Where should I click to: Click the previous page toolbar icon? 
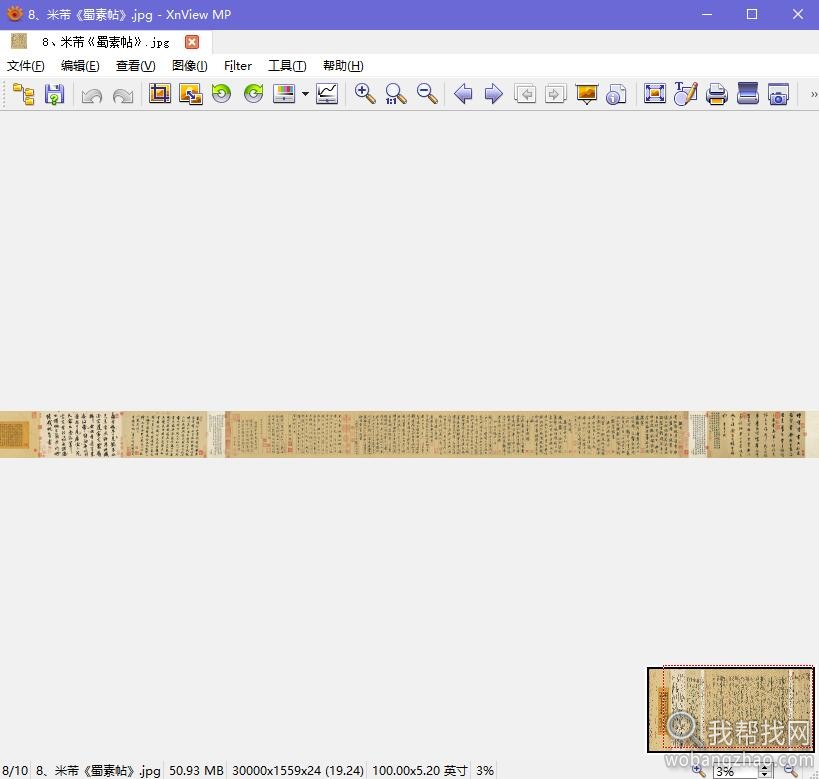click(x=525, y=95)
